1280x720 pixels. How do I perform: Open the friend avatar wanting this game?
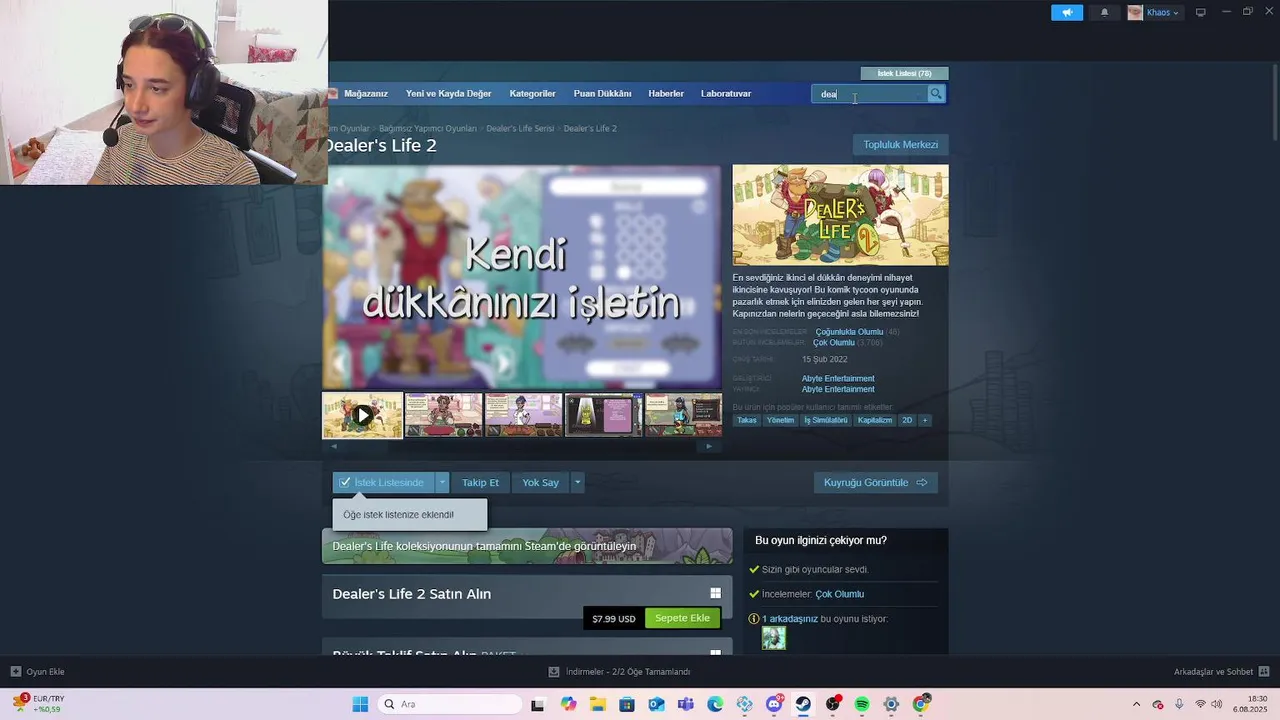pos(774,638)
